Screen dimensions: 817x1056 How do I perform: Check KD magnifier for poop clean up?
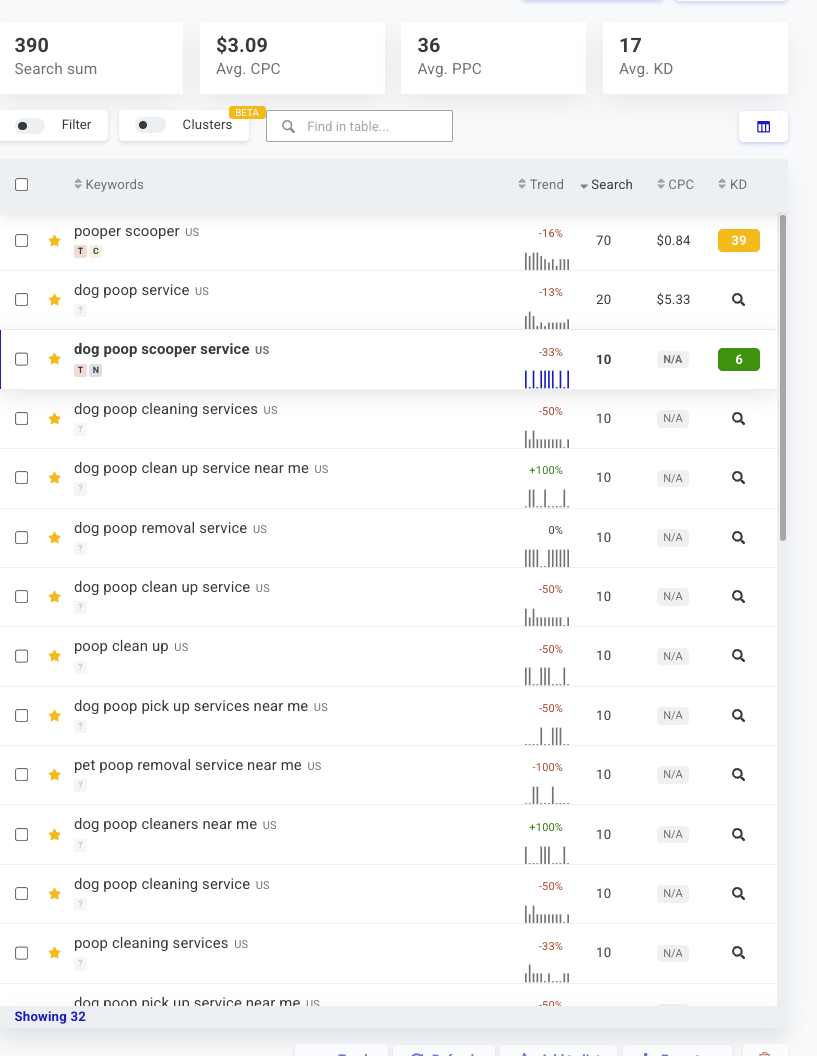pyautogui.click(x=738, y=656)
